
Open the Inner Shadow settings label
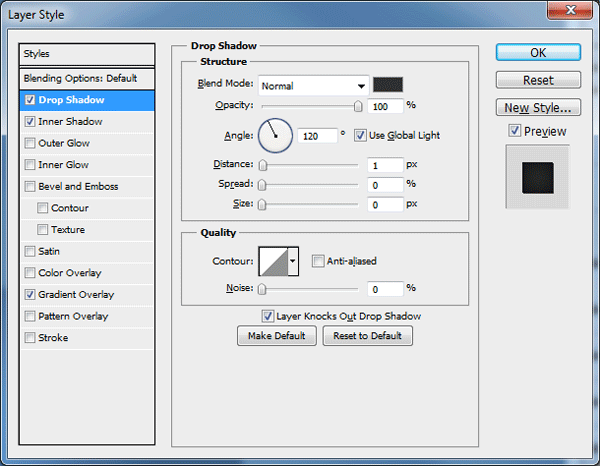click(70, 122)
